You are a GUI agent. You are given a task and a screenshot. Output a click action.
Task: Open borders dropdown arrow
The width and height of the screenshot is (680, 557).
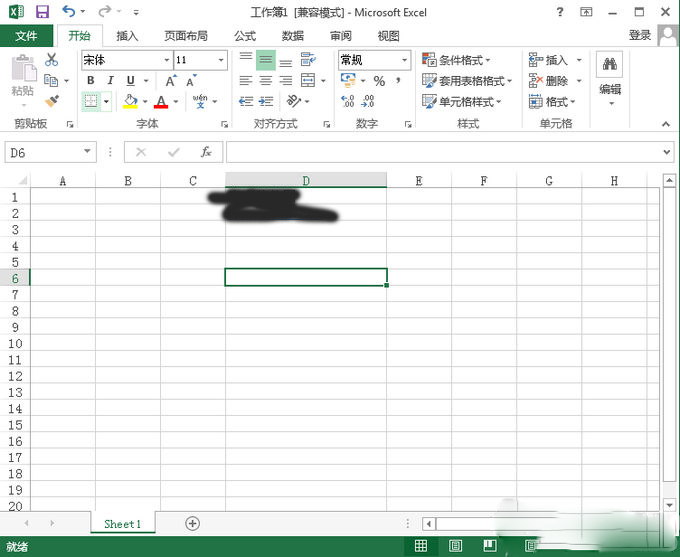coord(107,102)
